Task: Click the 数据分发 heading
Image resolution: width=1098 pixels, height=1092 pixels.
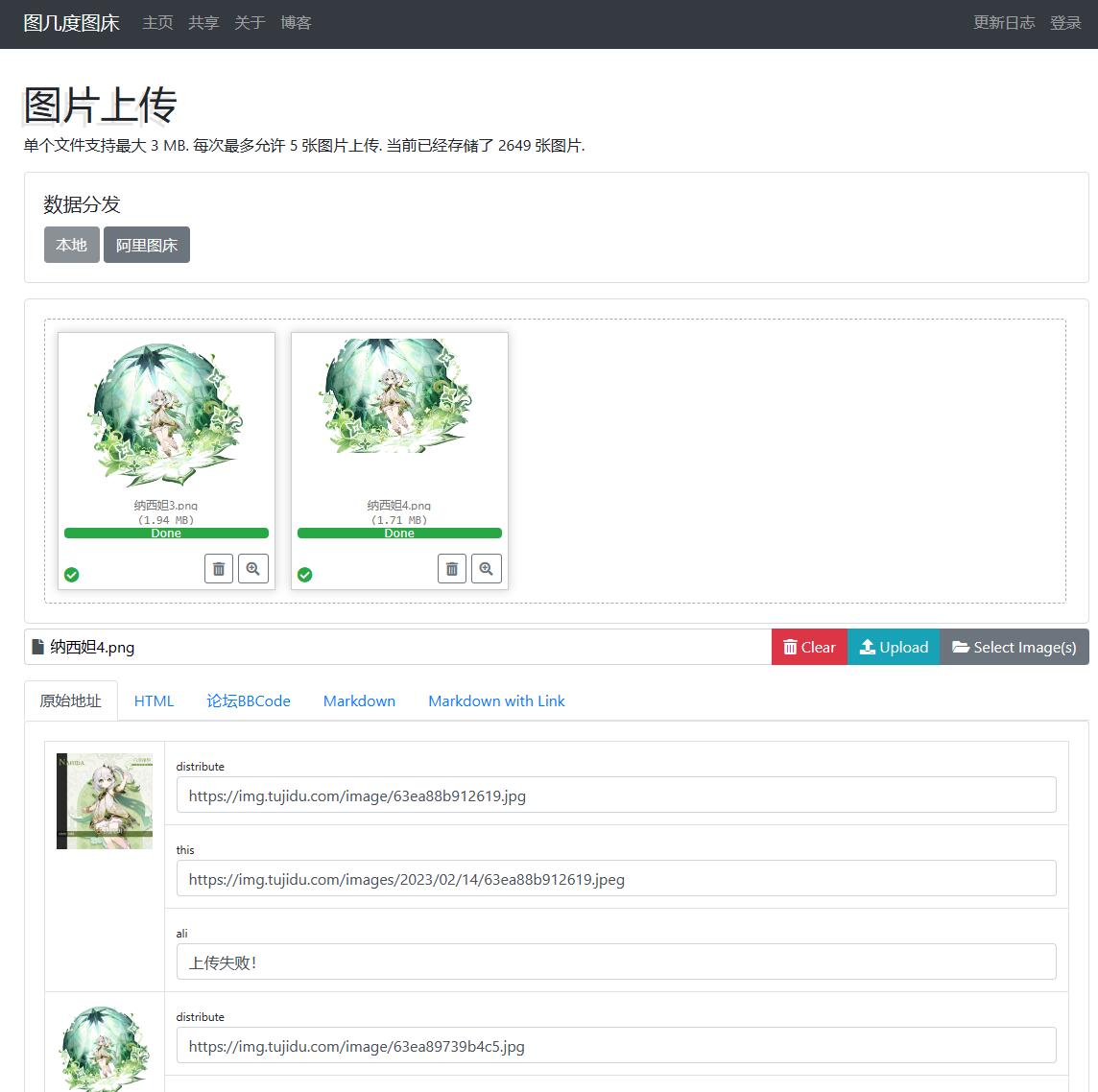Action: click(x=82, y=204)
